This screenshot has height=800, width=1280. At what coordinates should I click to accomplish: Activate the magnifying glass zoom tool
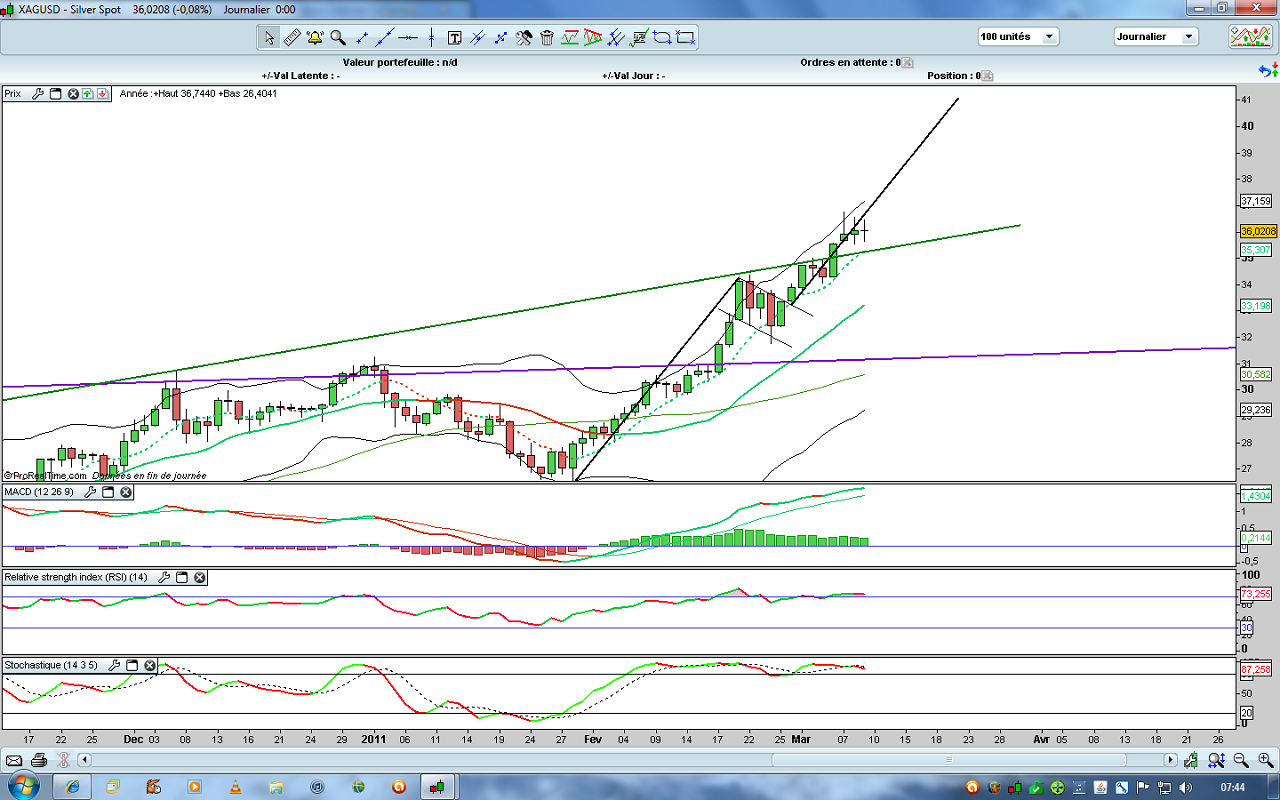pos(338,38)
